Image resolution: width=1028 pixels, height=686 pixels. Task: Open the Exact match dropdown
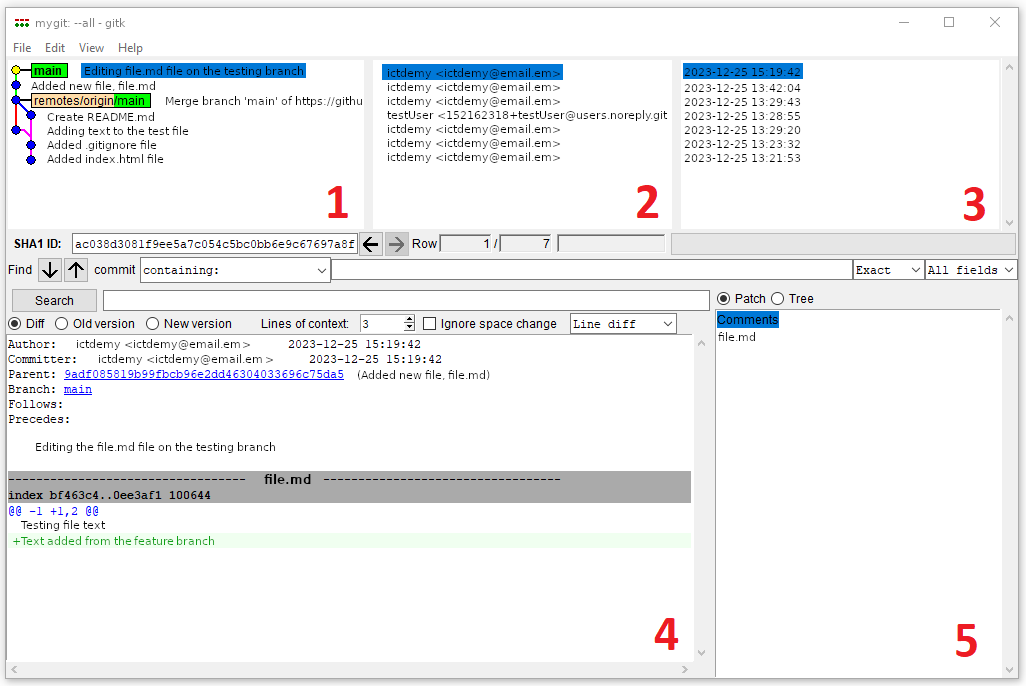point(887,270)
